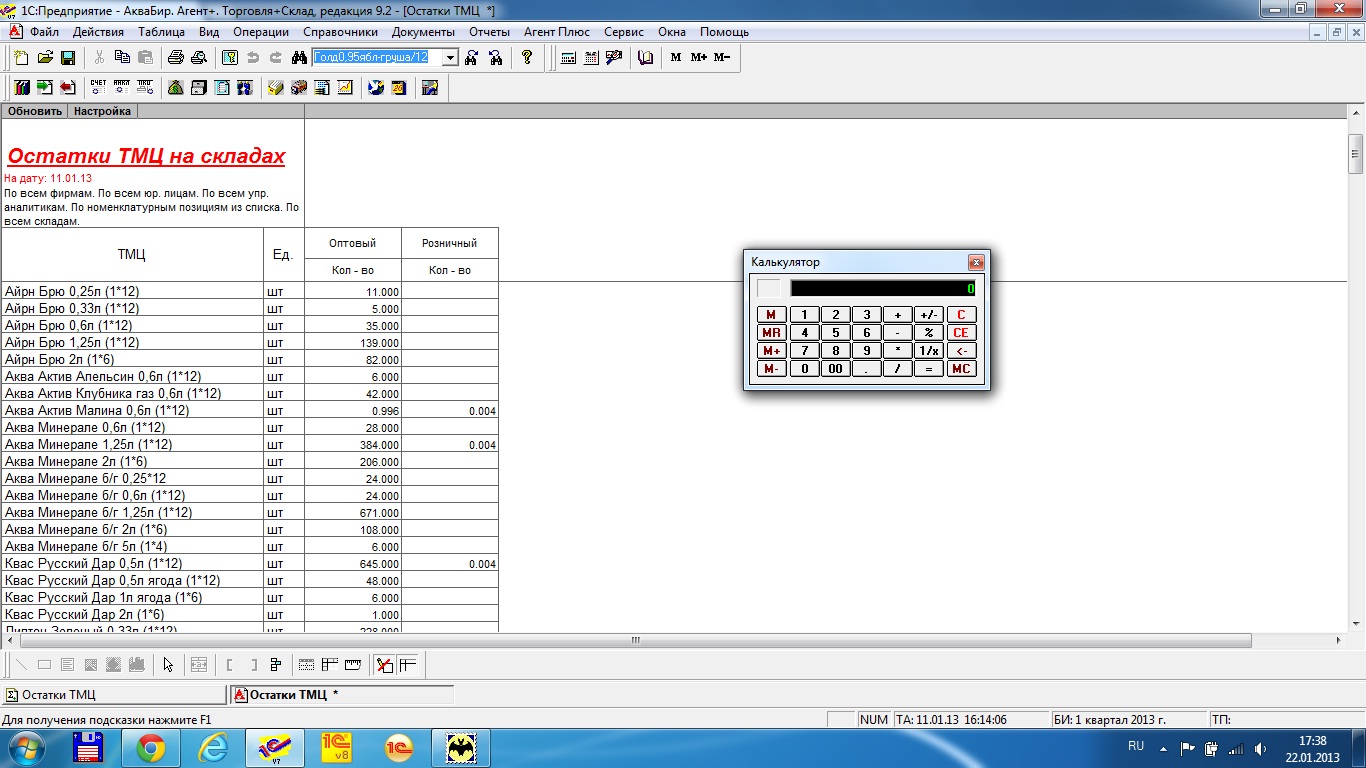Click the binoculars Find icon
This screenshot has width=1366, height=768.
tap(298, 58)
